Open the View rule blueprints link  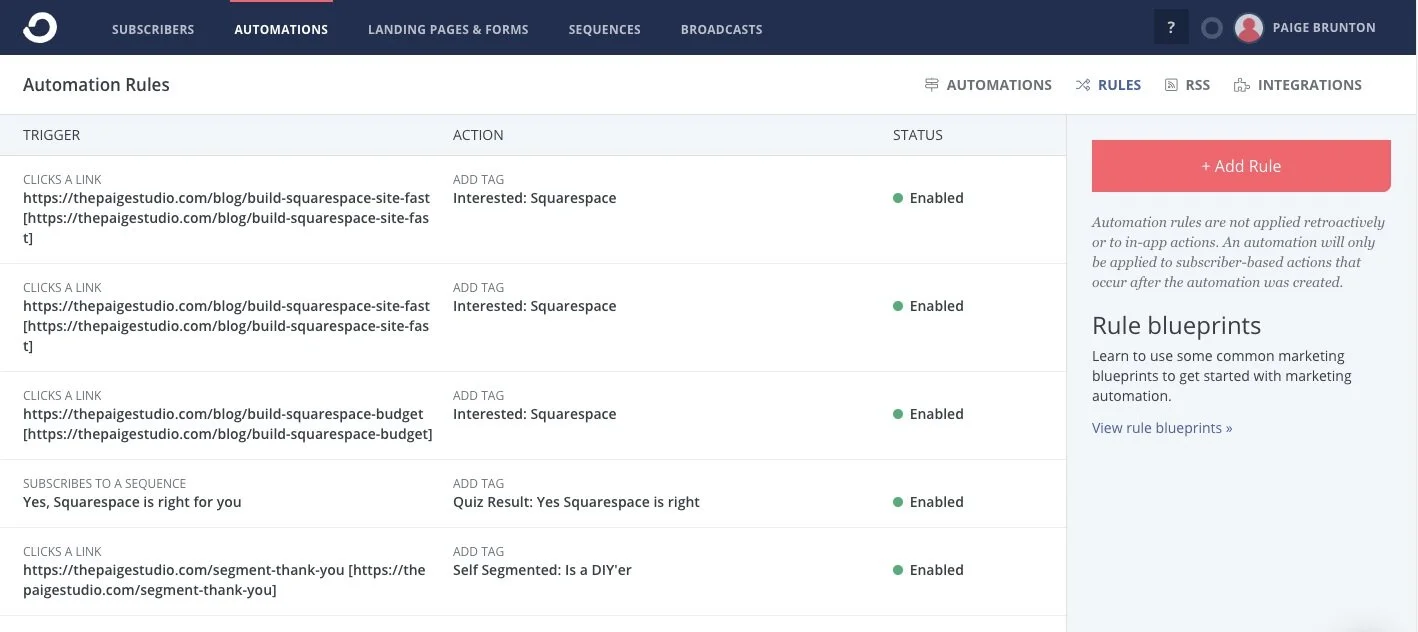click(x=1162, y=428)
